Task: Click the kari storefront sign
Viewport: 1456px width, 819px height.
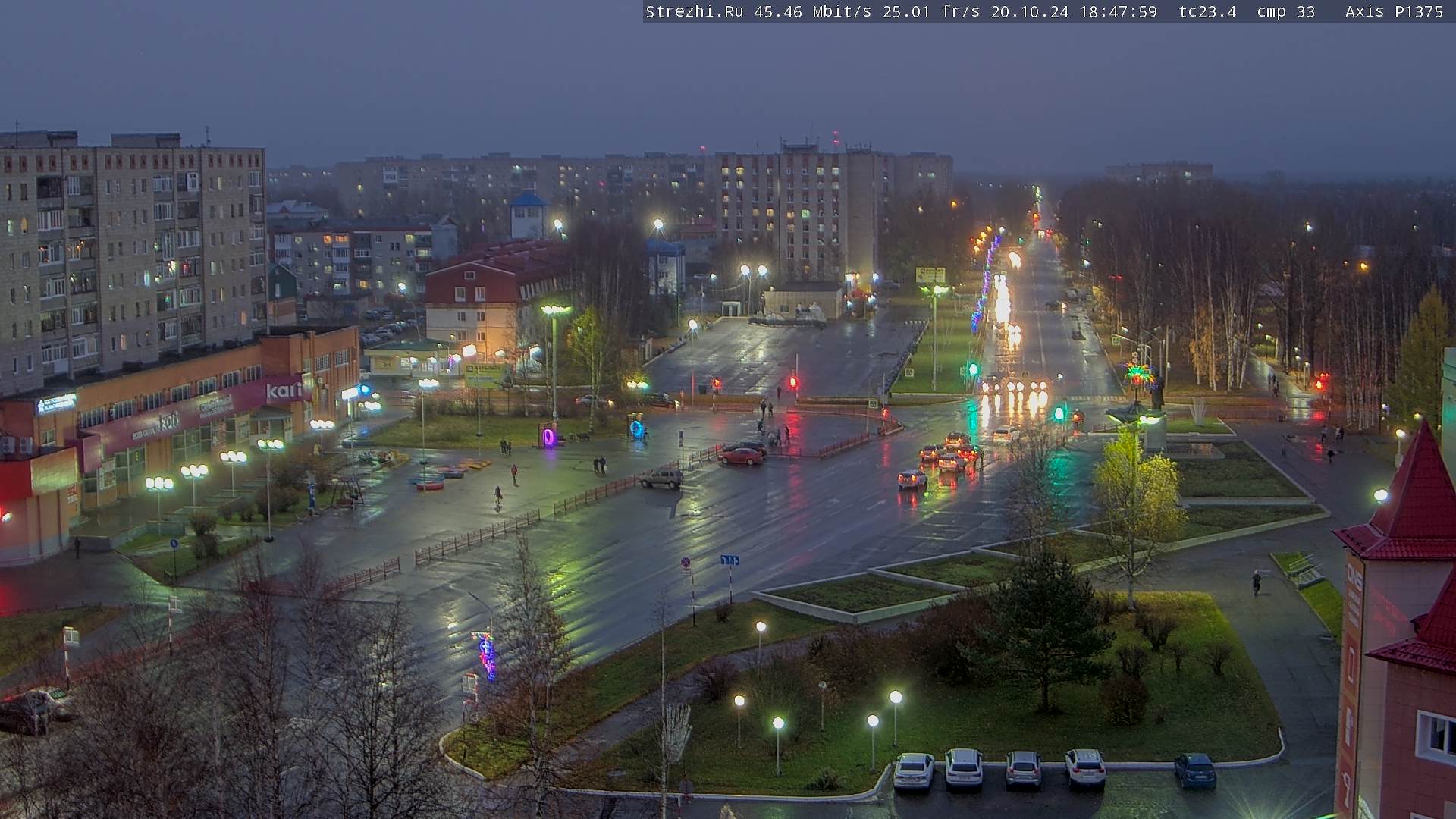Action: [x=284, y=391]
